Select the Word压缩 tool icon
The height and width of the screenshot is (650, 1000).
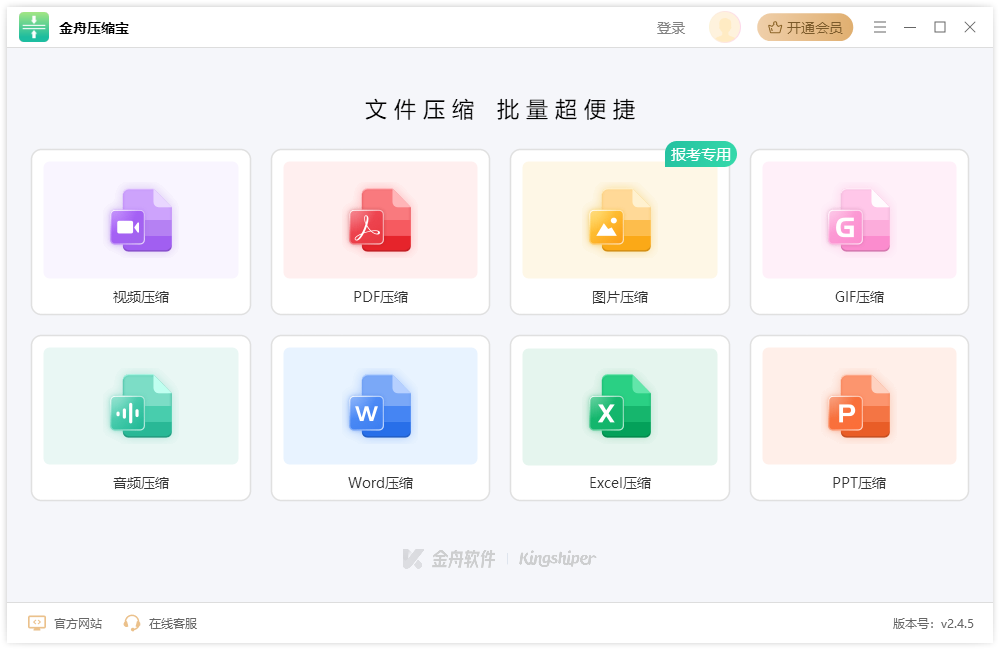pos(380,405)
